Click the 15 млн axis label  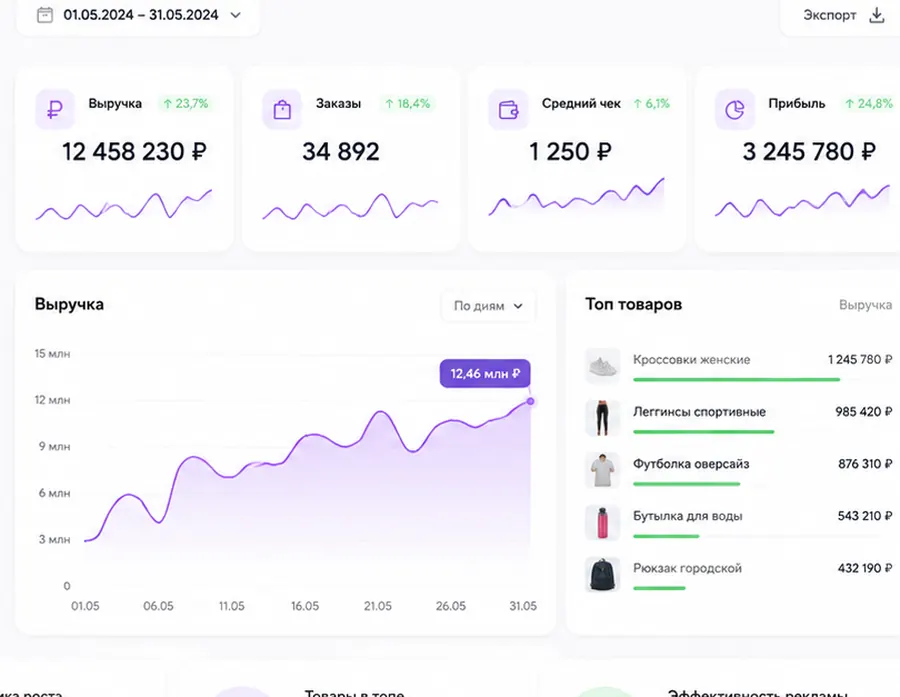(52, 354)
